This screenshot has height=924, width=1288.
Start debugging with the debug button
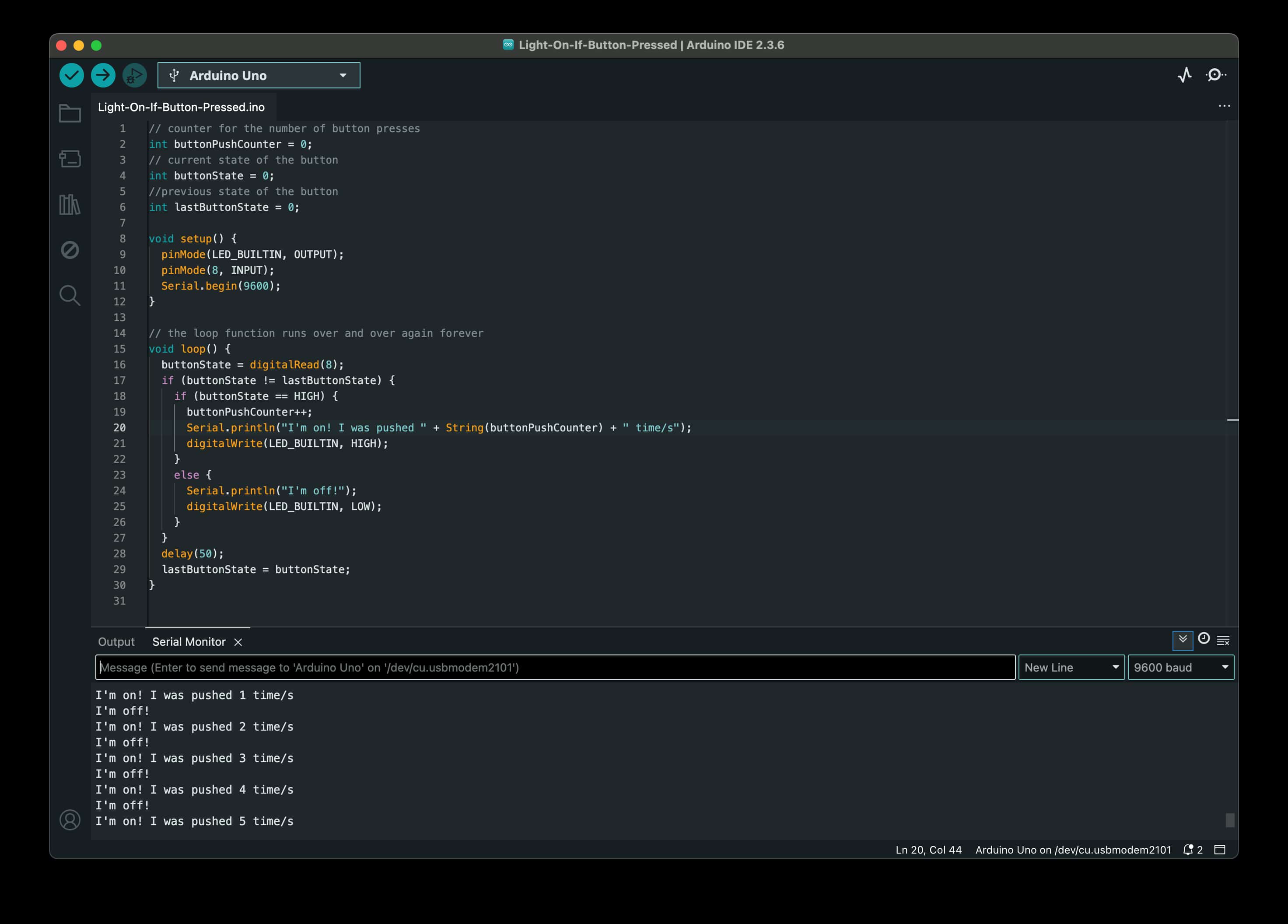[x=135, y=75]
